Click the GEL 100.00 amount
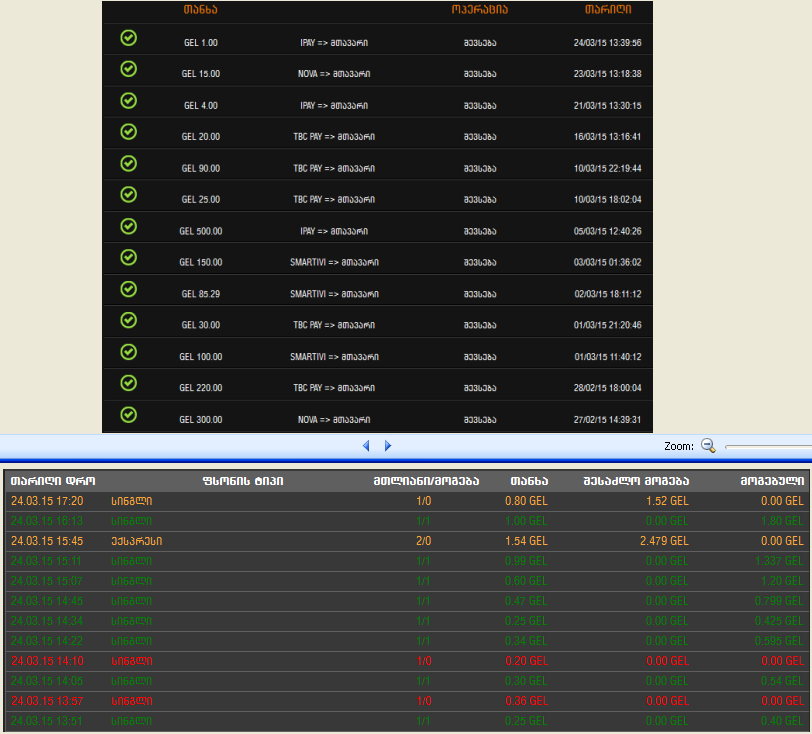This screenshot has width=812, height=734. point(200,356)
